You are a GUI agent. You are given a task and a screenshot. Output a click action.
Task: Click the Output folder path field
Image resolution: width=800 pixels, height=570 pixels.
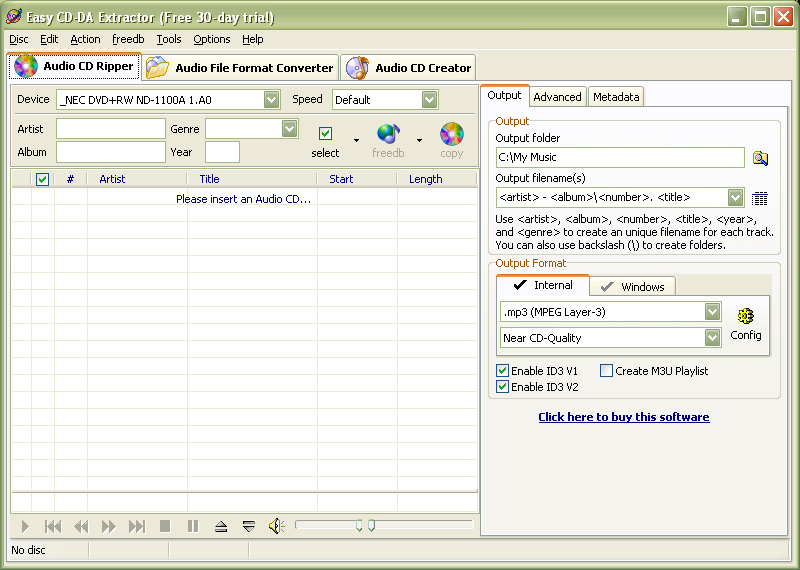coord(620,157)
